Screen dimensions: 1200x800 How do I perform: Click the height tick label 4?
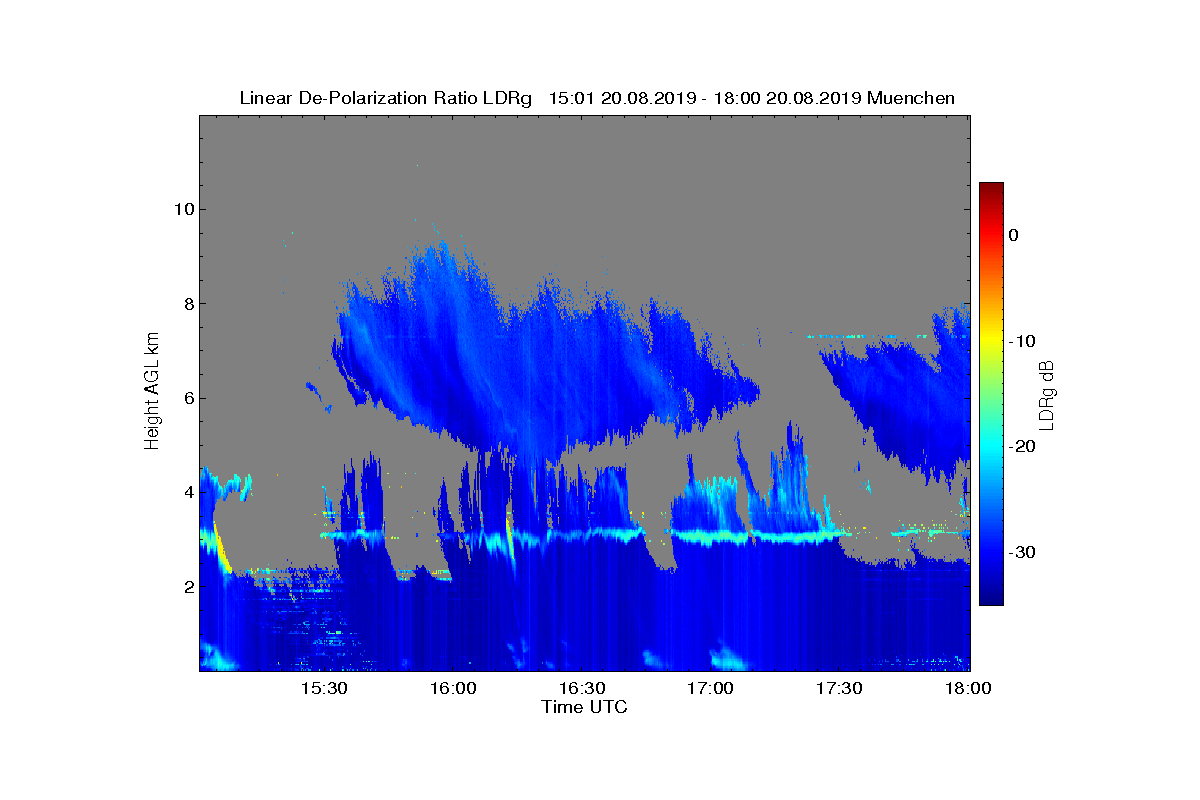tap(188, 492)
